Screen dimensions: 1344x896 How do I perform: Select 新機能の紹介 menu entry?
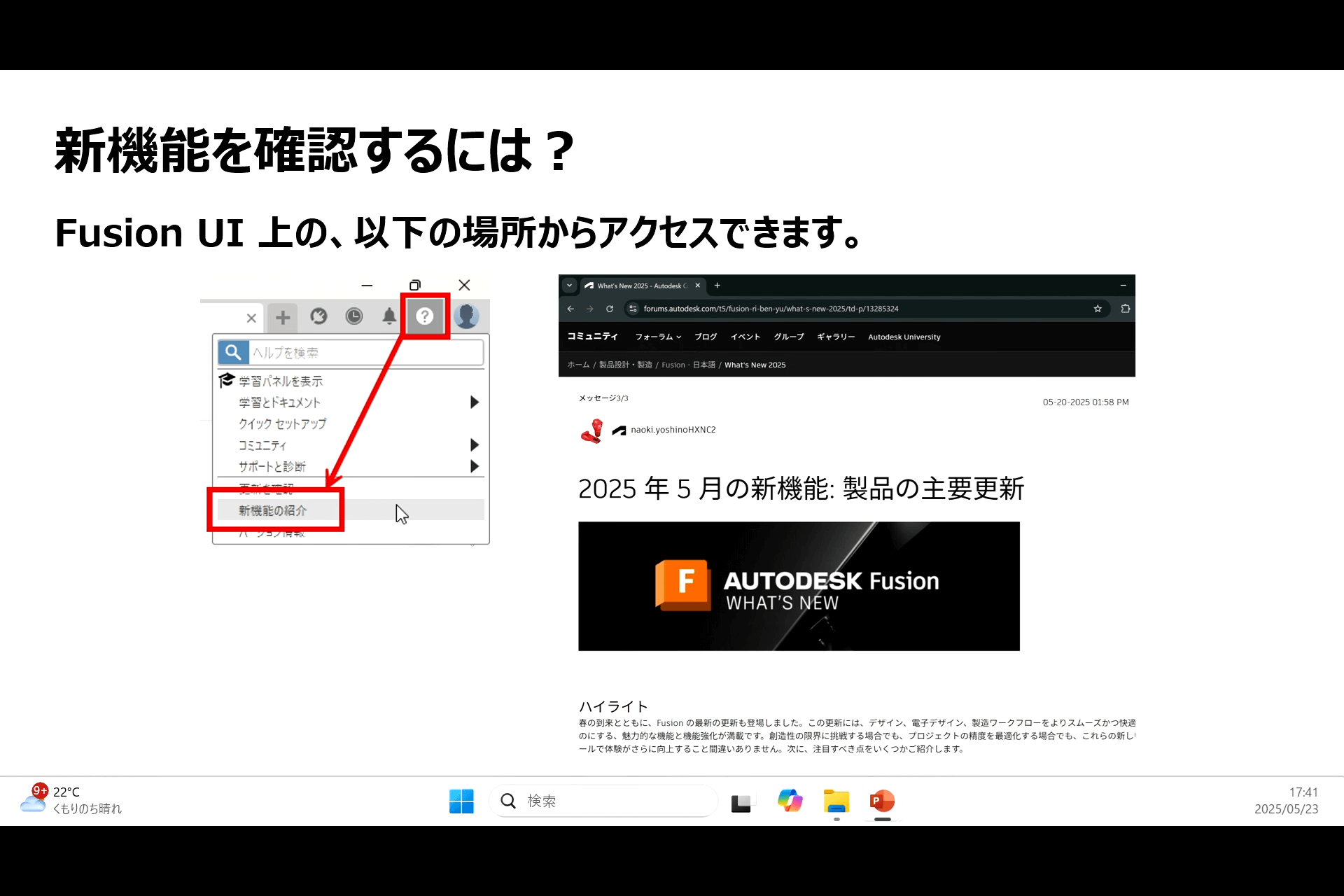tap(273, 510)
